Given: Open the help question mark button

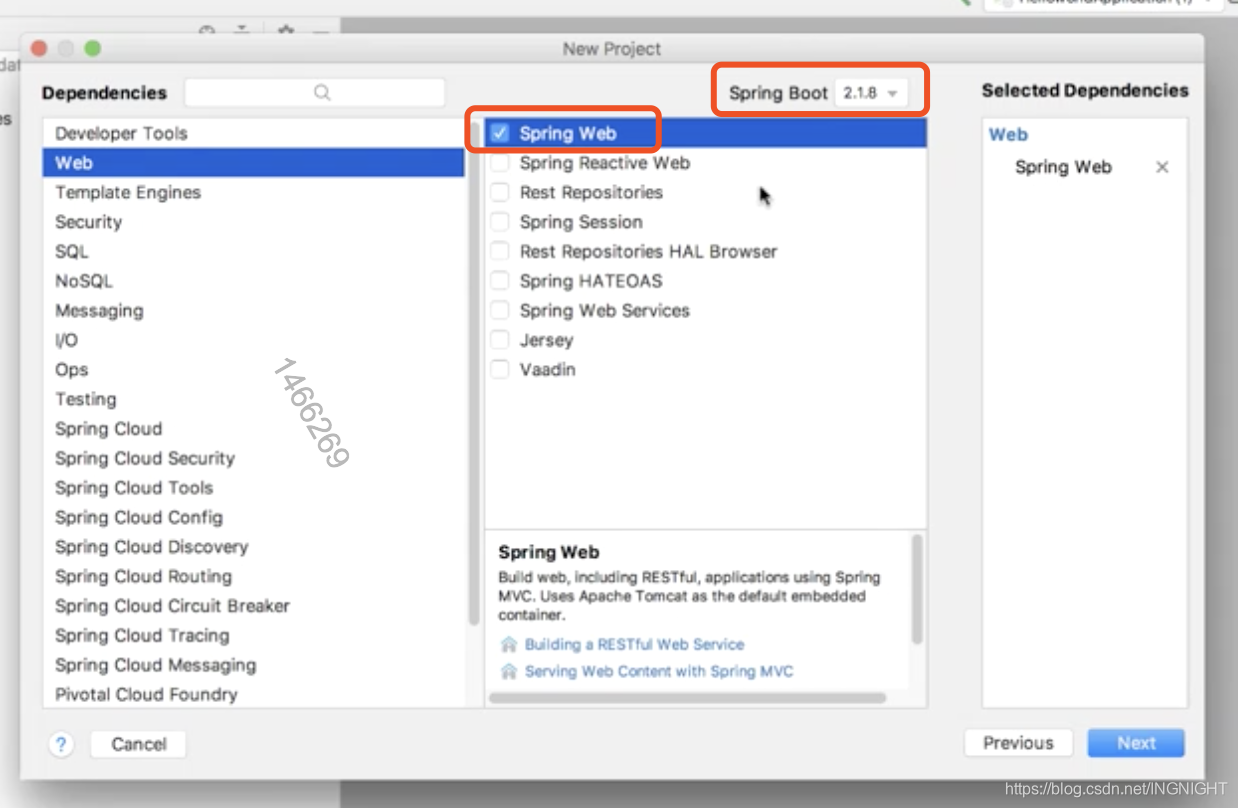Looking at the screenshot, I should 61,744.
